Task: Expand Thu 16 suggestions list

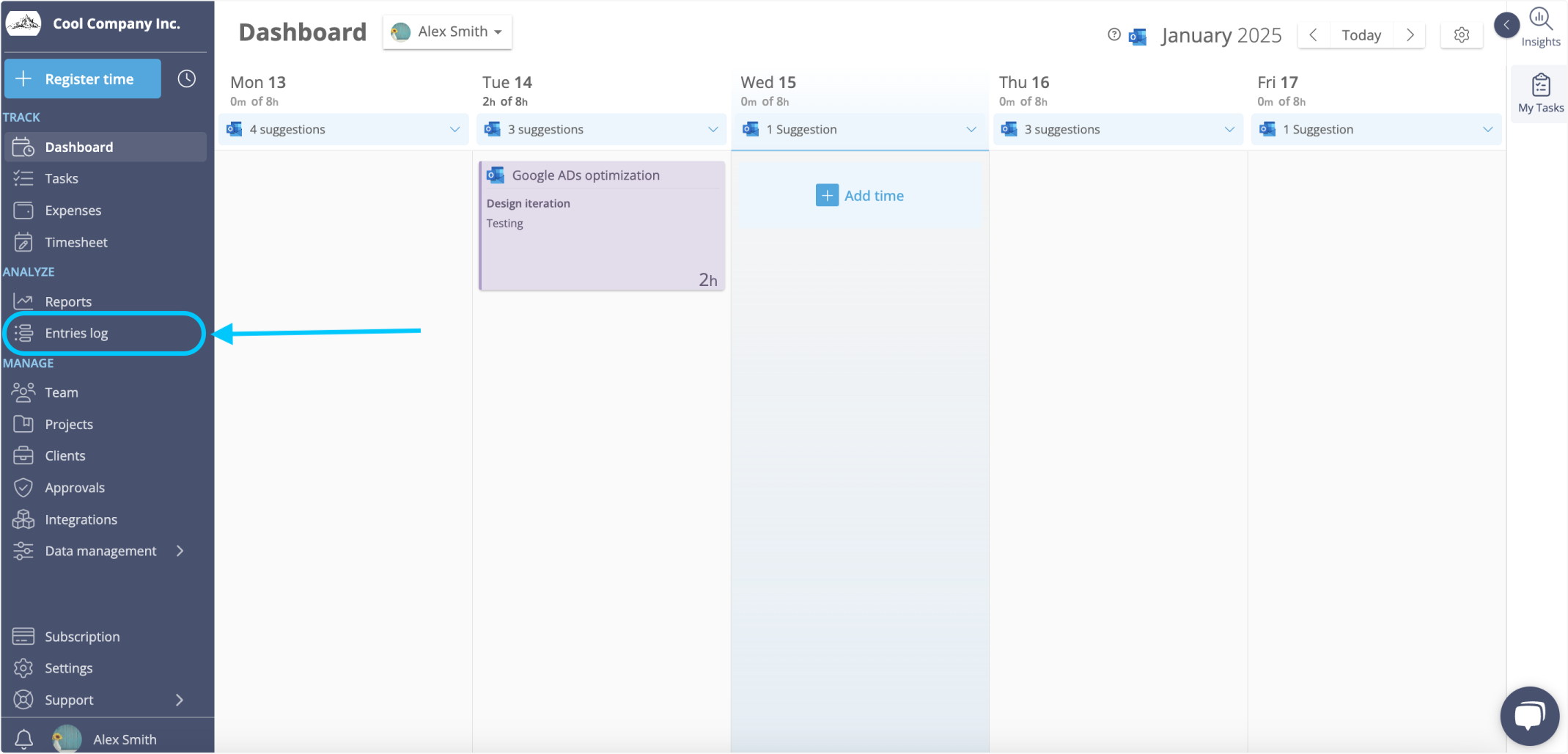Action: point(1229,130)
